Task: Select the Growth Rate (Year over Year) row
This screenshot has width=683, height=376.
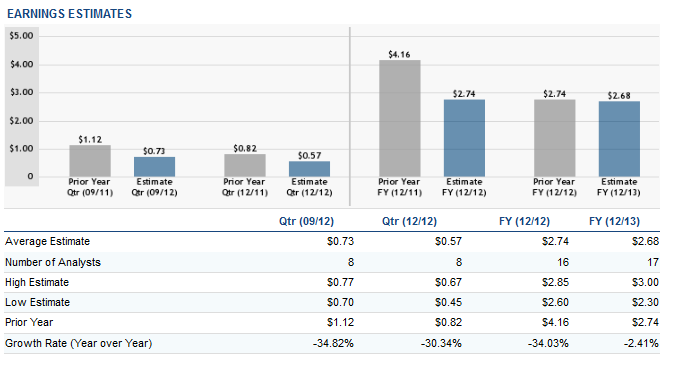Action: click(332, 343)
